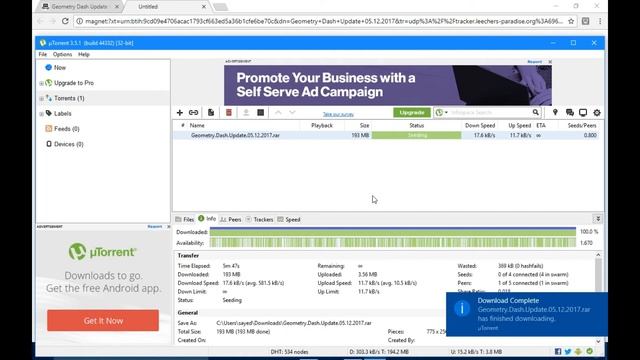Image resolution: width=640 pixels, height=360 pixels.
Task: Click the Promote Your Business banner ad
Action: [x=388, y=85]
